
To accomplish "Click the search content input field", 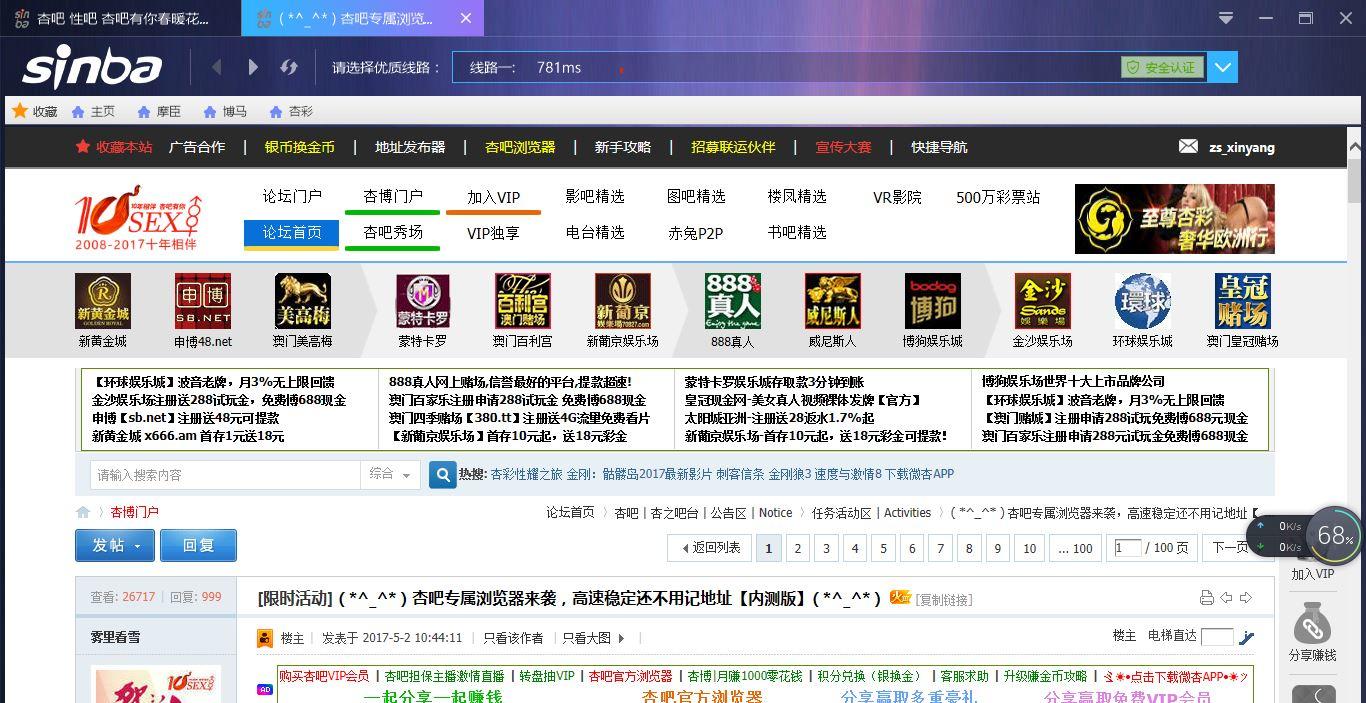I will point(225,475).
